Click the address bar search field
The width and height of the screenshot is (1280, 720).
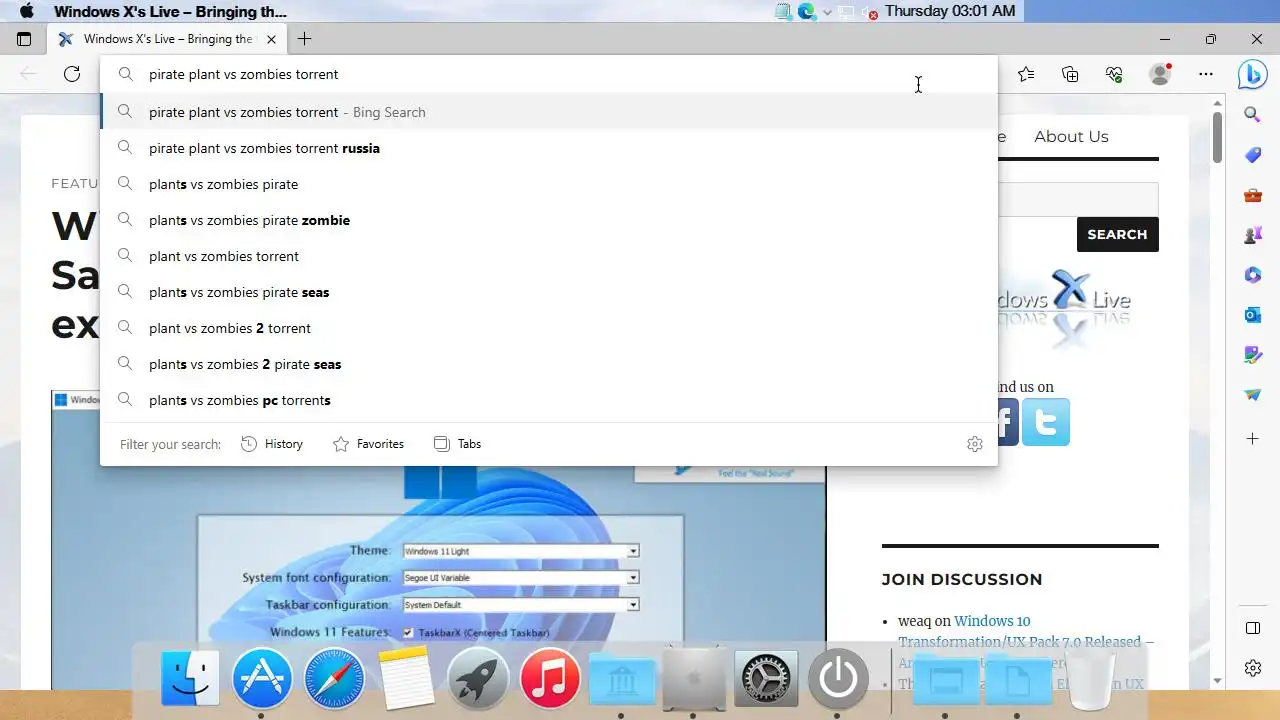click(x=548, y=74)
